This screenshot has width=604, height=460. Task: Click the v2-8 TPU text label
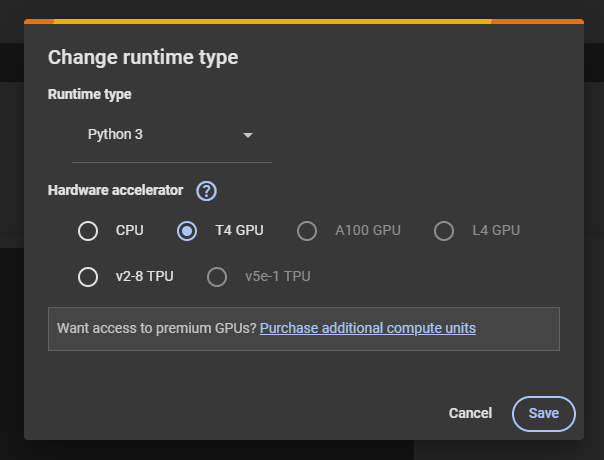tap(144, 277)
